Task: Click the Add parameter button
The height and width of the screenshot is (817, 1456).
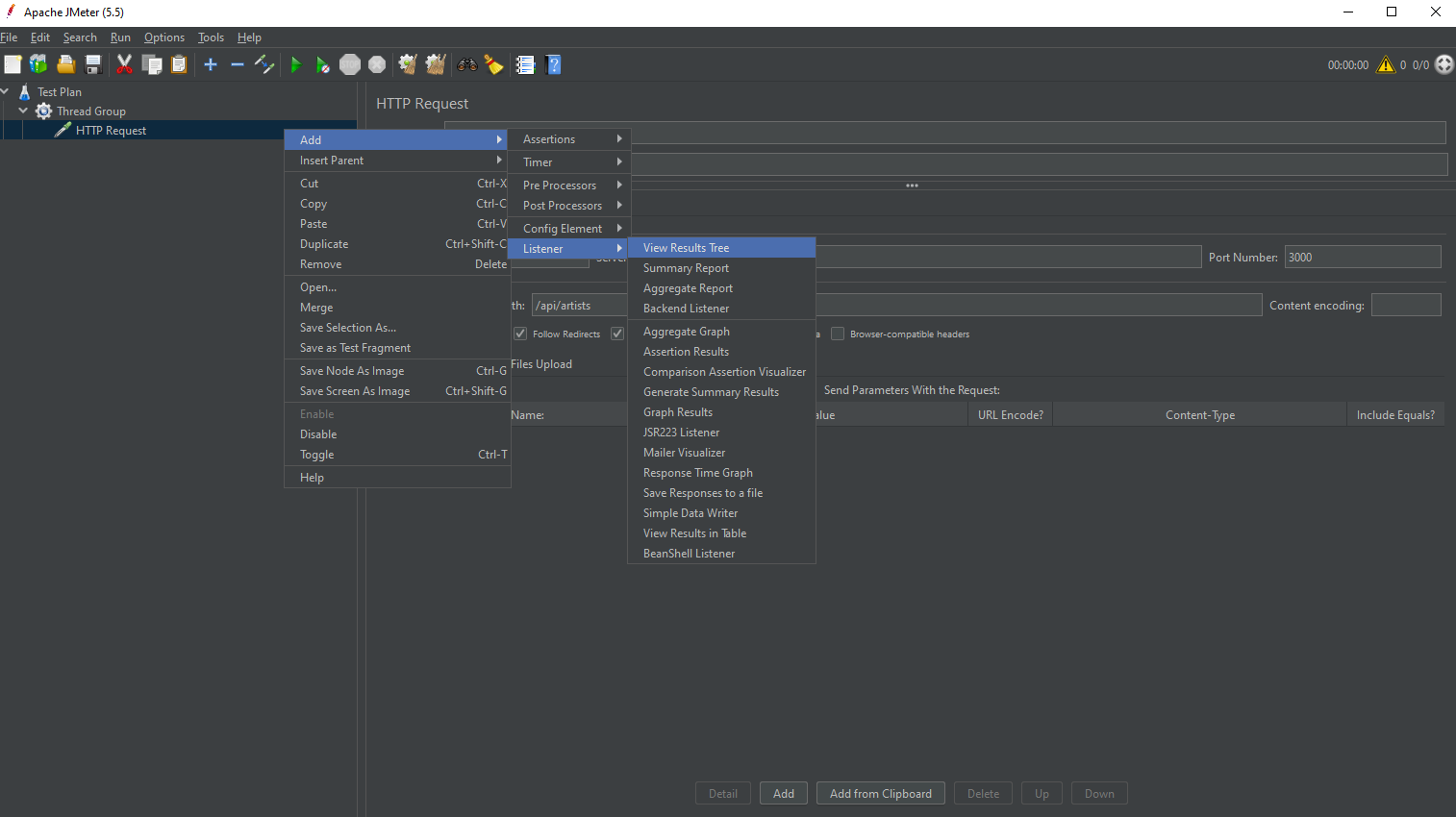Action: coord(784,794)
